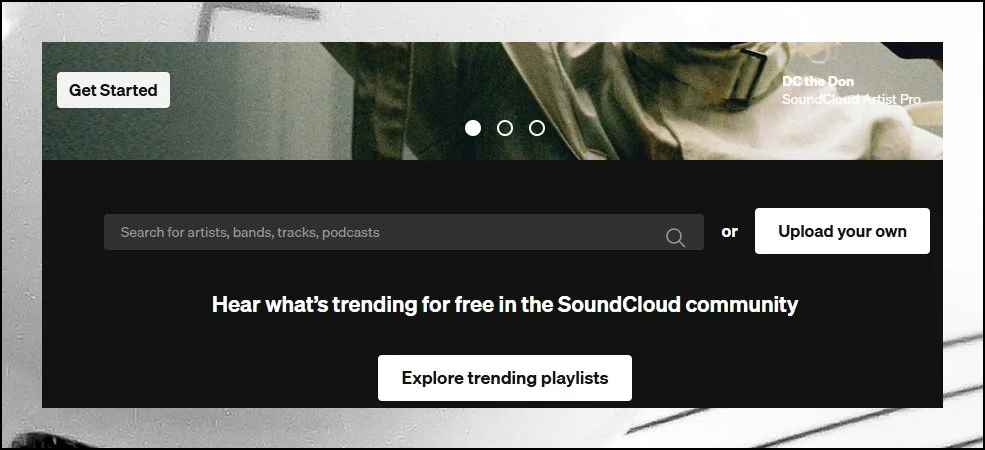This screenshot has height=450, width=985.
Task: Open the DC the Don artist link
Action: click(818, 81)
